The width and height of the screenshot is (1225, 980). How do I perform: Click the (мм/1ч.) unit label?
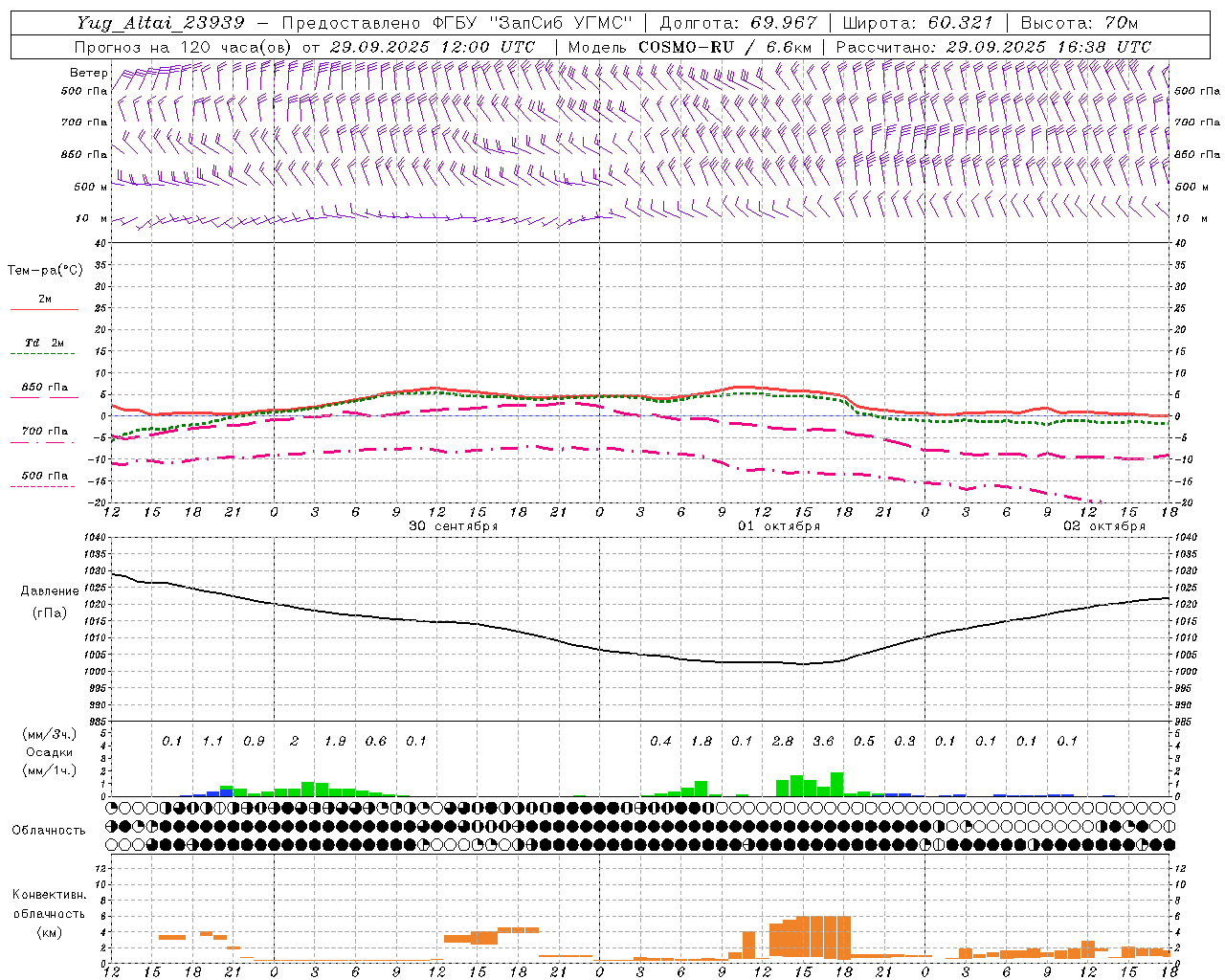(x=48, y=770)
